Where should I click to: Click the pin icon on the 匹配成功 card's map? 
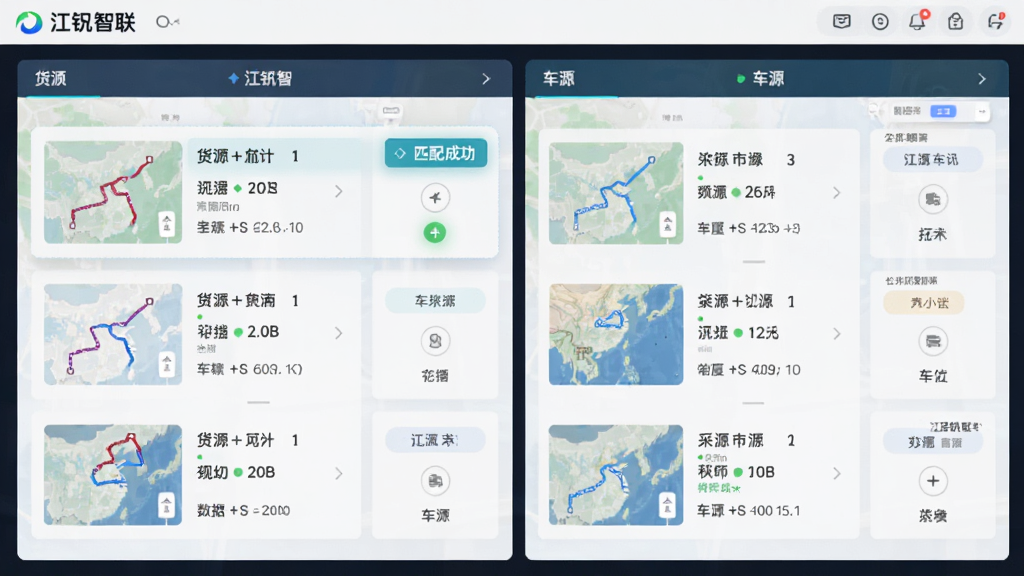coord(167,224)
